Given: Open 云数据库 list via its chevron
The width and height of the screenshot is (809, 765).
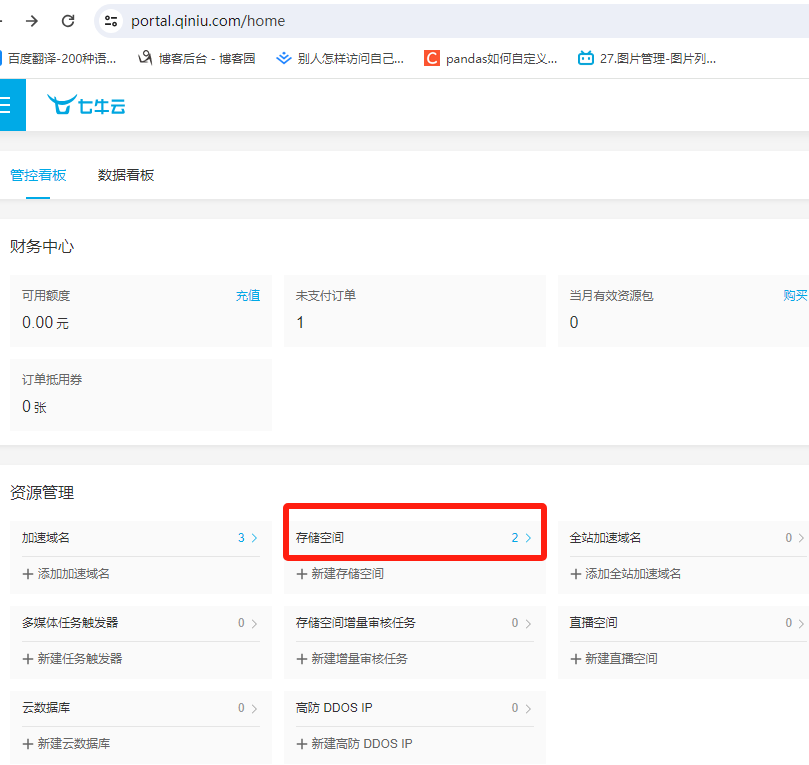Looking at the screenshot, I should pyautogui.click(x=254, y=708).
